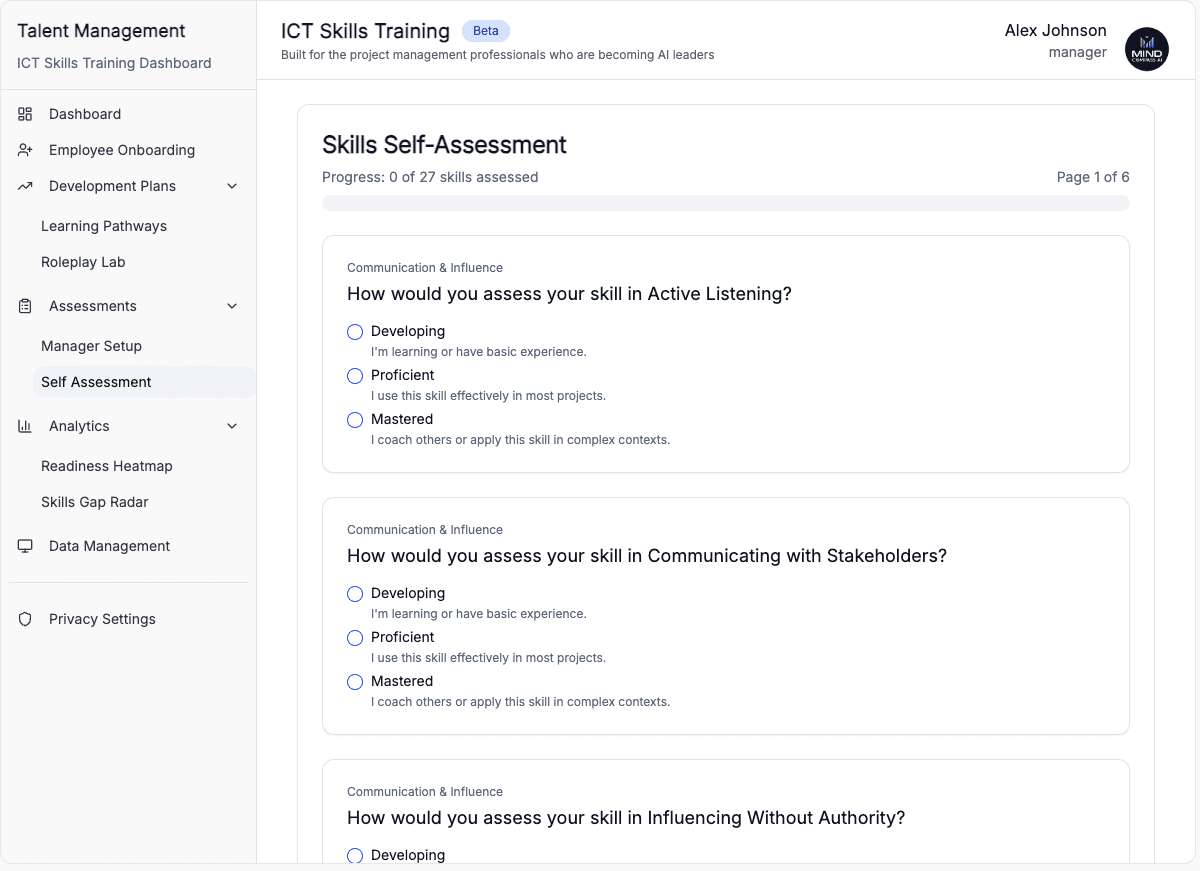
Task: Open the Mind Compass profile avatar
Action: coord(1146,49)
